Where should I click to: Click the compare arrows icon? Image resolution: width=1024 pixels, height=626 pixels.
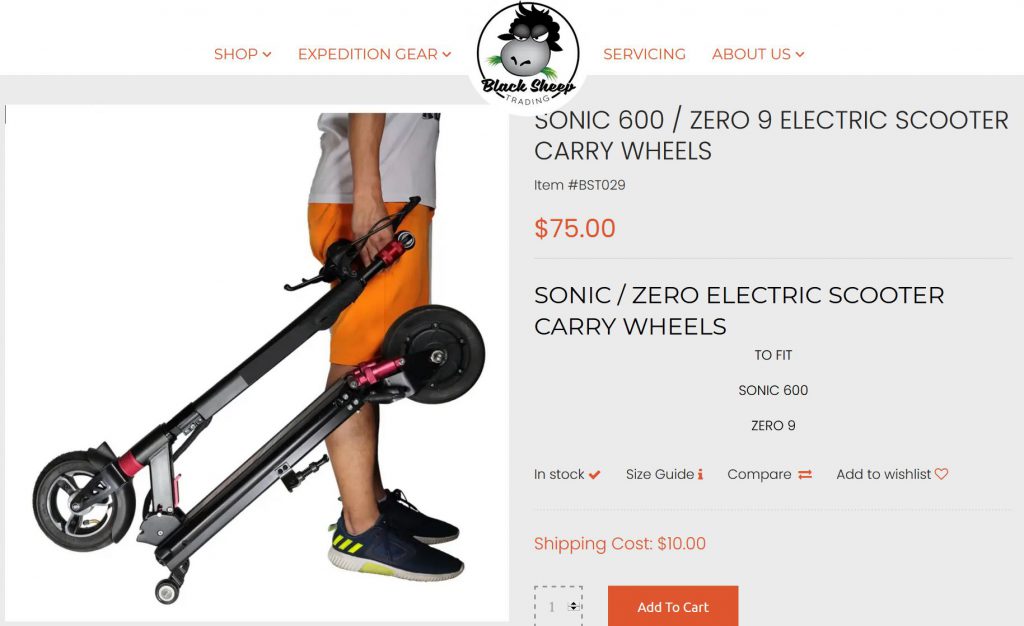pyautogui.click(x=805, y=475)
